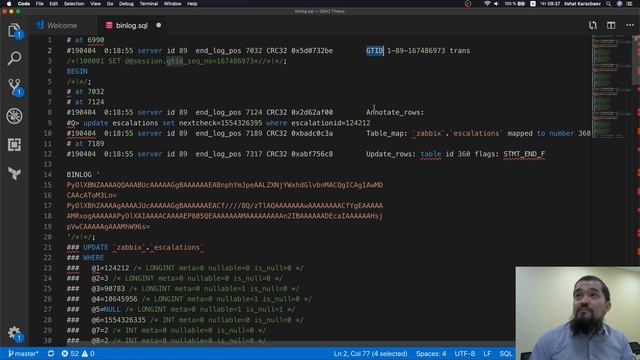640x360 pixels.
Task: Open the Help menu
Action: 192,4
